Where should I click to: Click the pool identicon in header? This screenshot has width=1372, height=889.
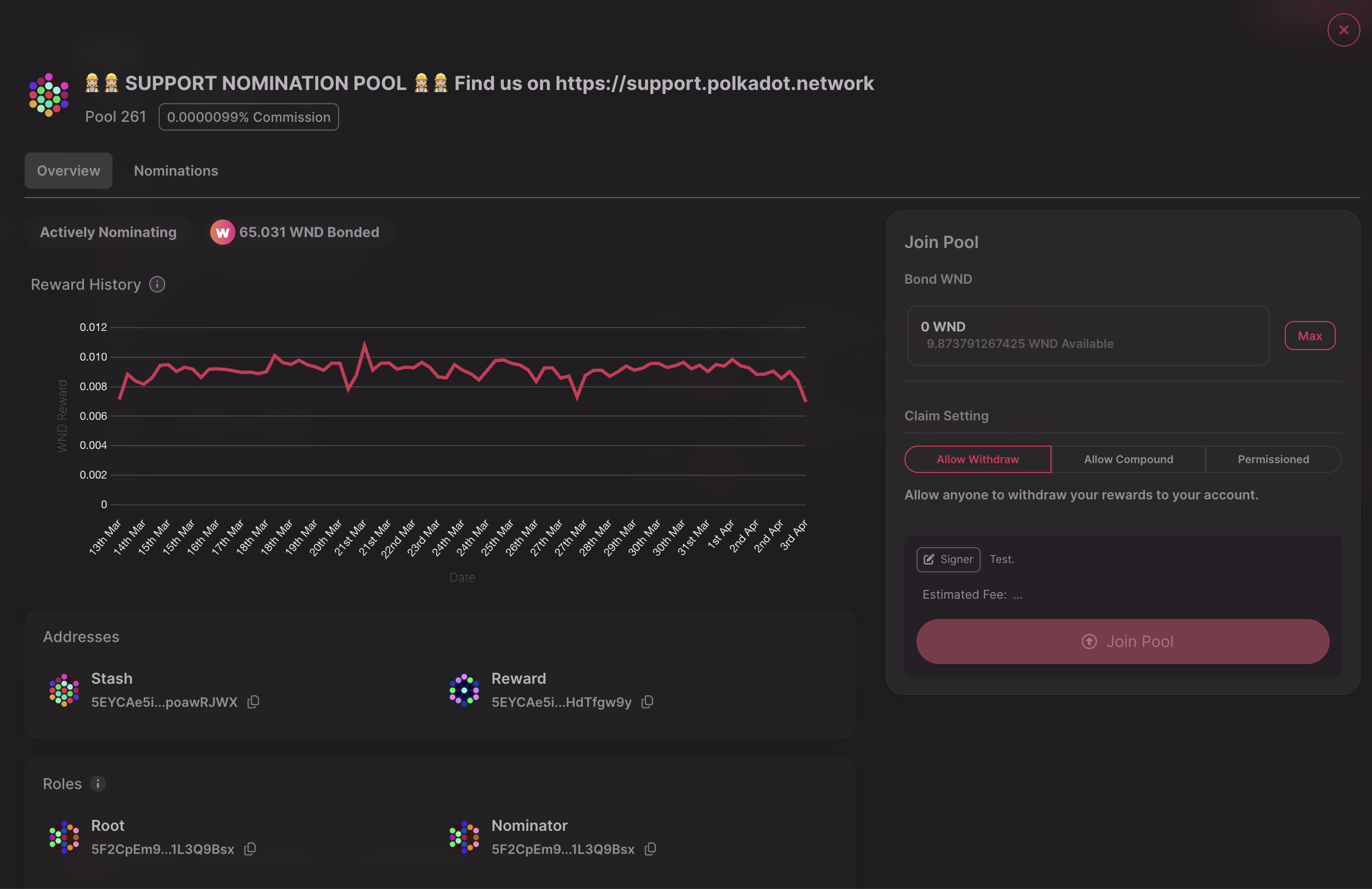point(49,95)
